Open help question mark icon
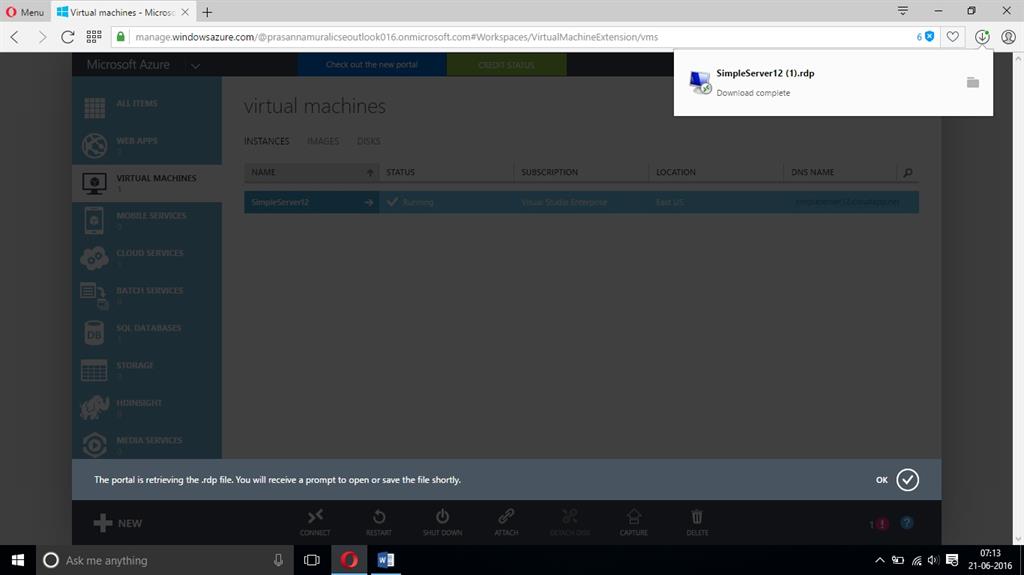 (x=907, y=523)
